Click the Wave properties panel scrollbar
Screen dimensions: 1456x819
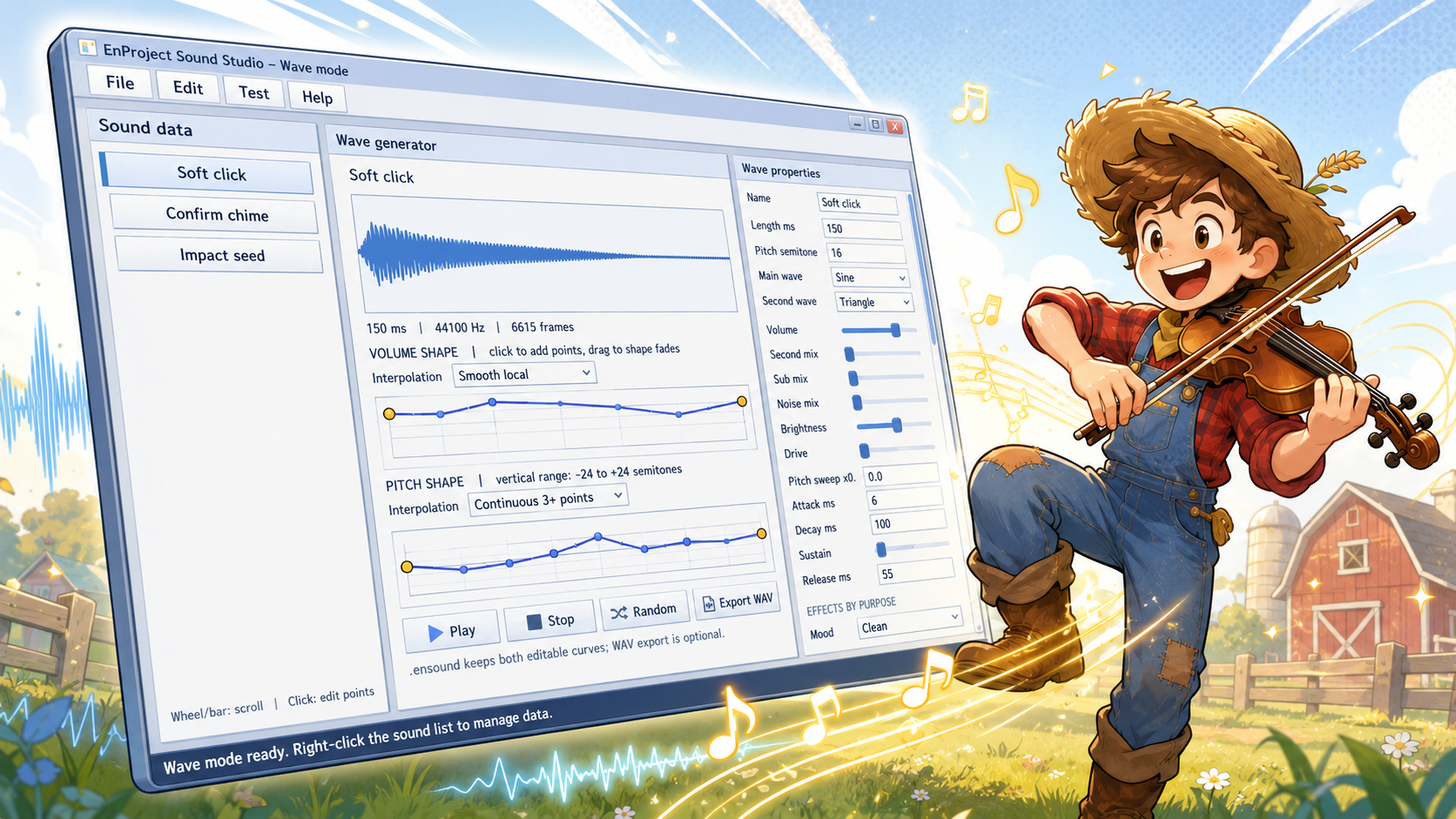click(x=924, y=270)
